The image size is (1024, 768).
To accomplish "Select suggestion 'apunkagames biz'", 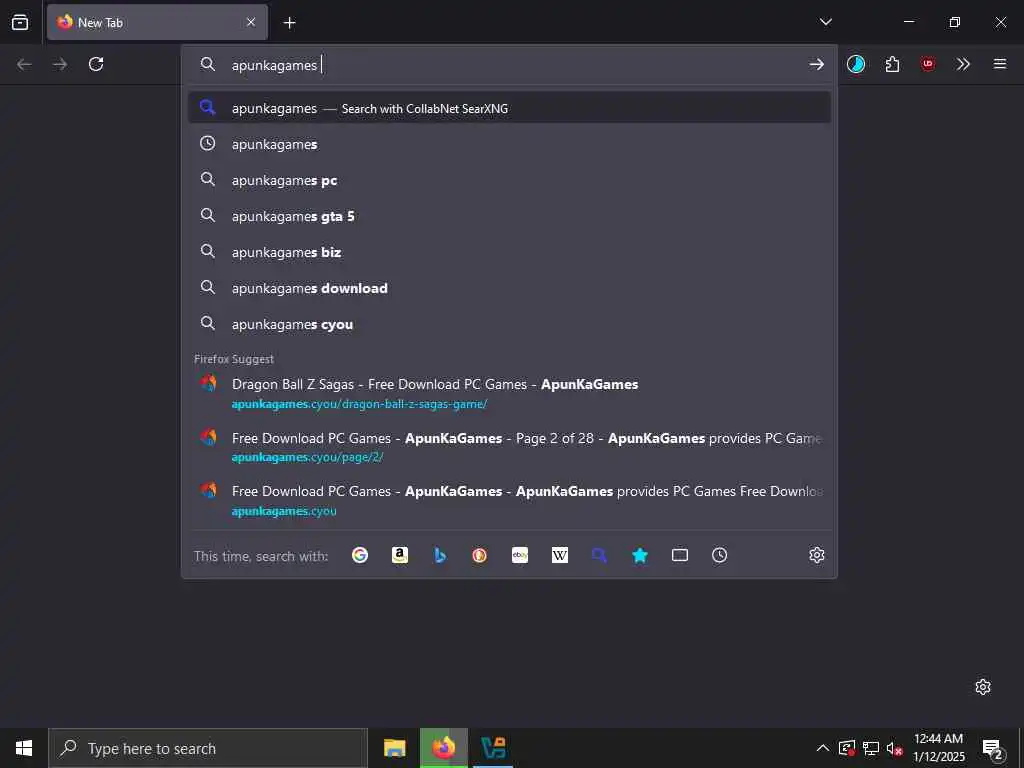I will (x=509, y=251).
